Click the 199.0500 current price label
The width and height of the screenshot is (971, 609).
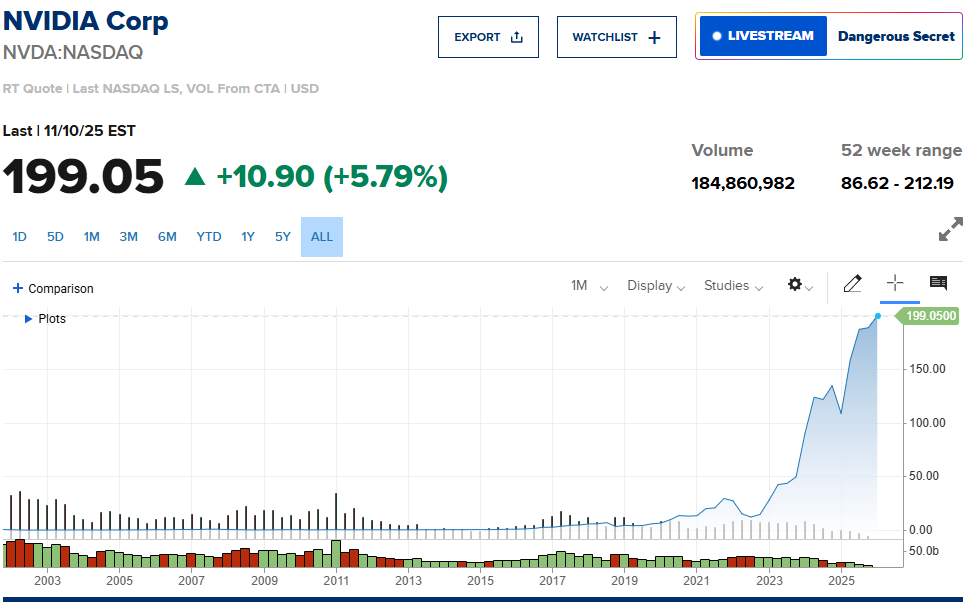[930, 316]
